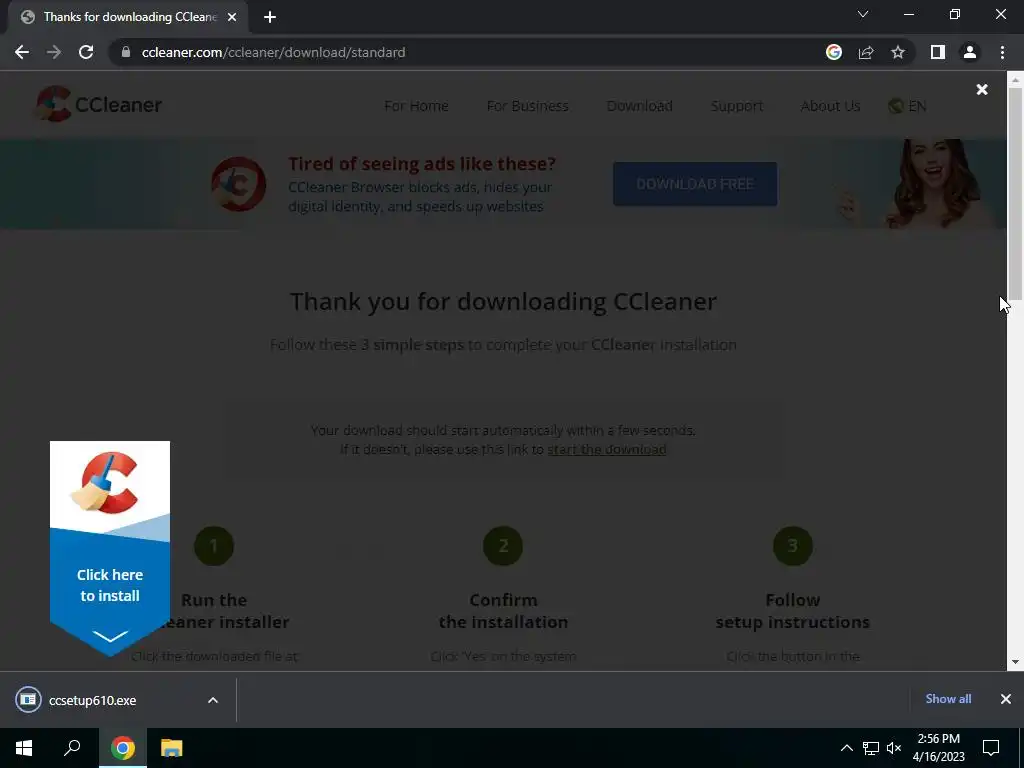Open a new tab with plus button
The image size is (1024, 768).
(x=270, y=17)
